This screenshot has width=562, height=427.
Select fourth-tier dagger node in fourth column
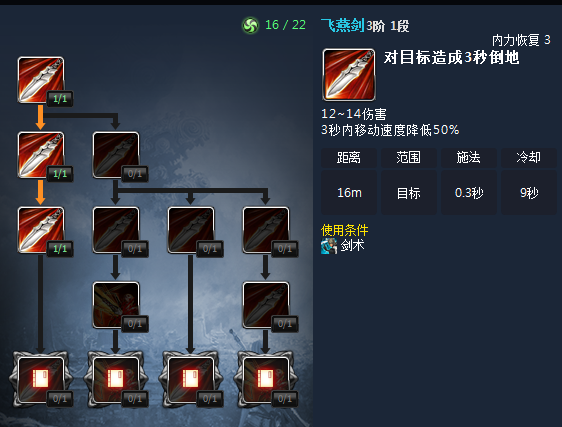pos(266,305)
